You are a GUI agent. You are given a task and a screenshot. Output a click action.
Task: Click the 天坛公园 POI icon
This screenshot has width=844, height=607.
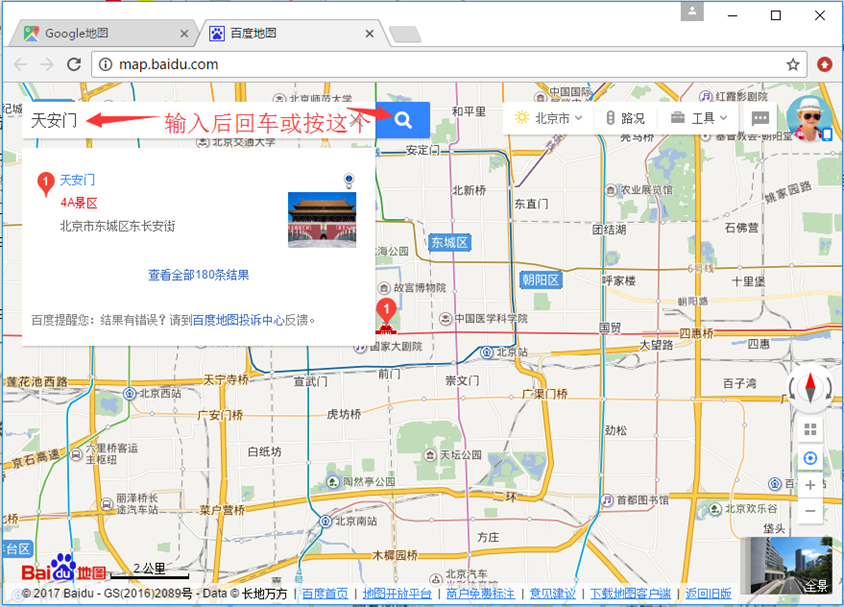point(430,455)
